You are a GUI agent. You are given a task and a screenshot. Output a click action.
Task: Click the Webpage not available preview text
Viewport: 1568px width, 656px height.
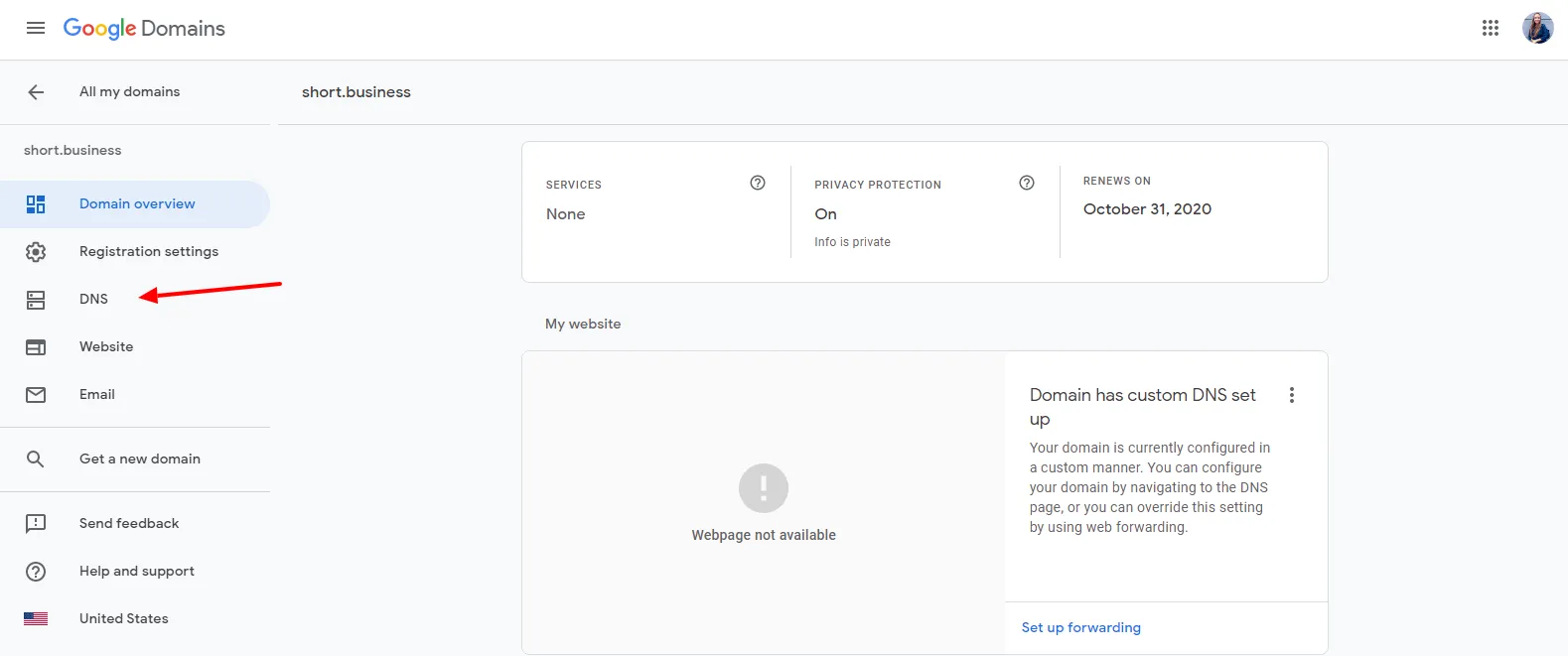[x=764, y=535]
